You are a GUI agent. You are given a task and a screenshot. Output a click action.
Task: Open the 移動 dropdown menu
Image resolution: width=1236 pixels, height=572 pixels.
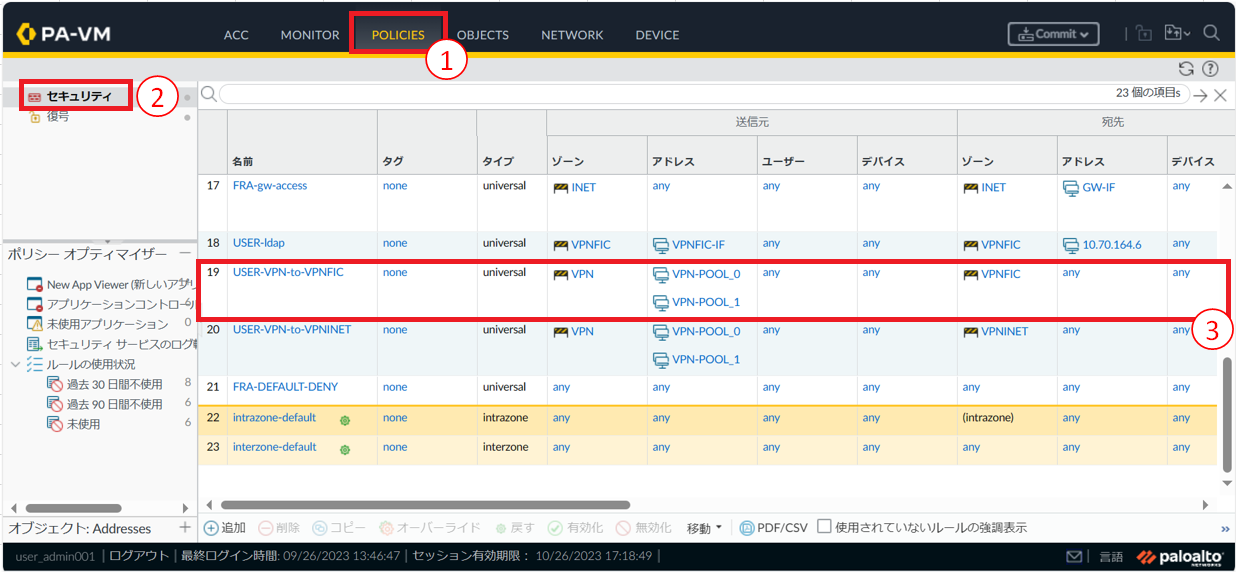click(704, 528)
